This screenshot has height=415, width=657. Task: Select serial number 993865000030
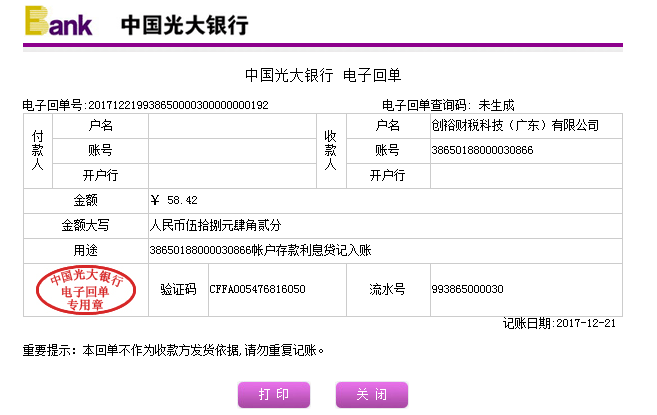tap(468, 289)
